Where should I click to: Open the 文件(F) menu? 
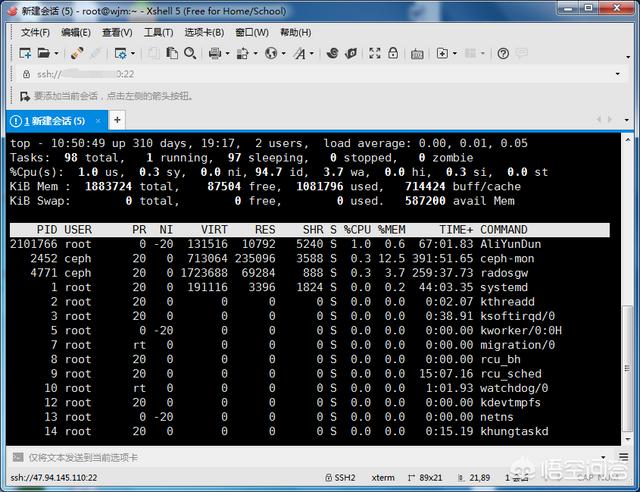tap(35, 33)
